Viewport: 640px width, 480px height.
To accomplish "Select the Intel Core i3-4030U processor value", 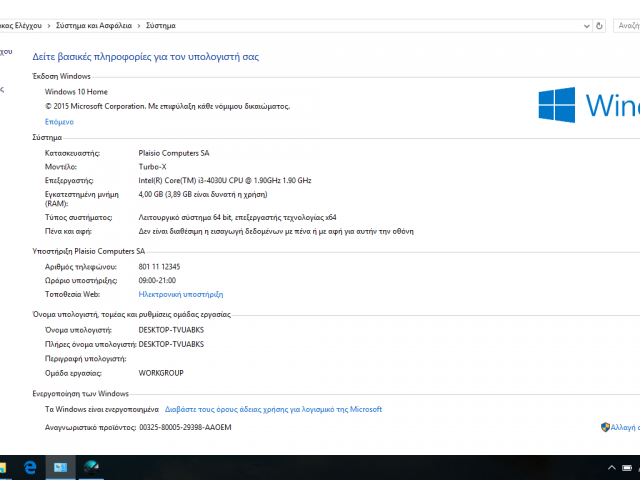I will pyautogui.click(x=225, y=180).
